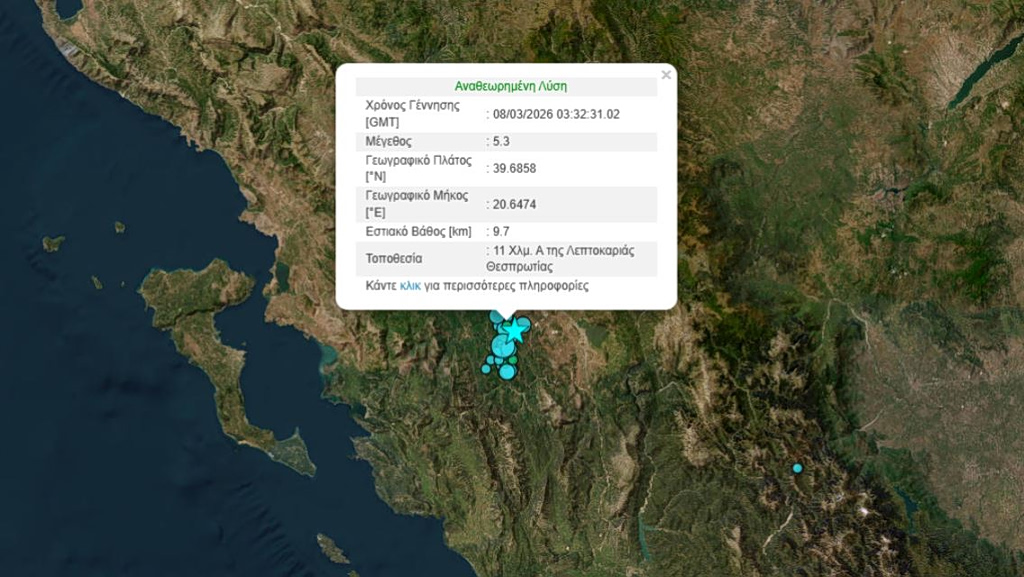The image size is (1024, 577).
Task: Click the "Μέγεθος" row label
Action: pos(389,141)
